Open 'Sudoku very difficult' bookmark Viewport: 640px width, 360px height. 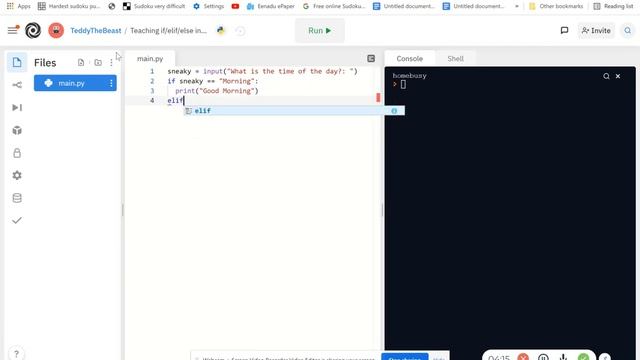click(x=154, y=6)
